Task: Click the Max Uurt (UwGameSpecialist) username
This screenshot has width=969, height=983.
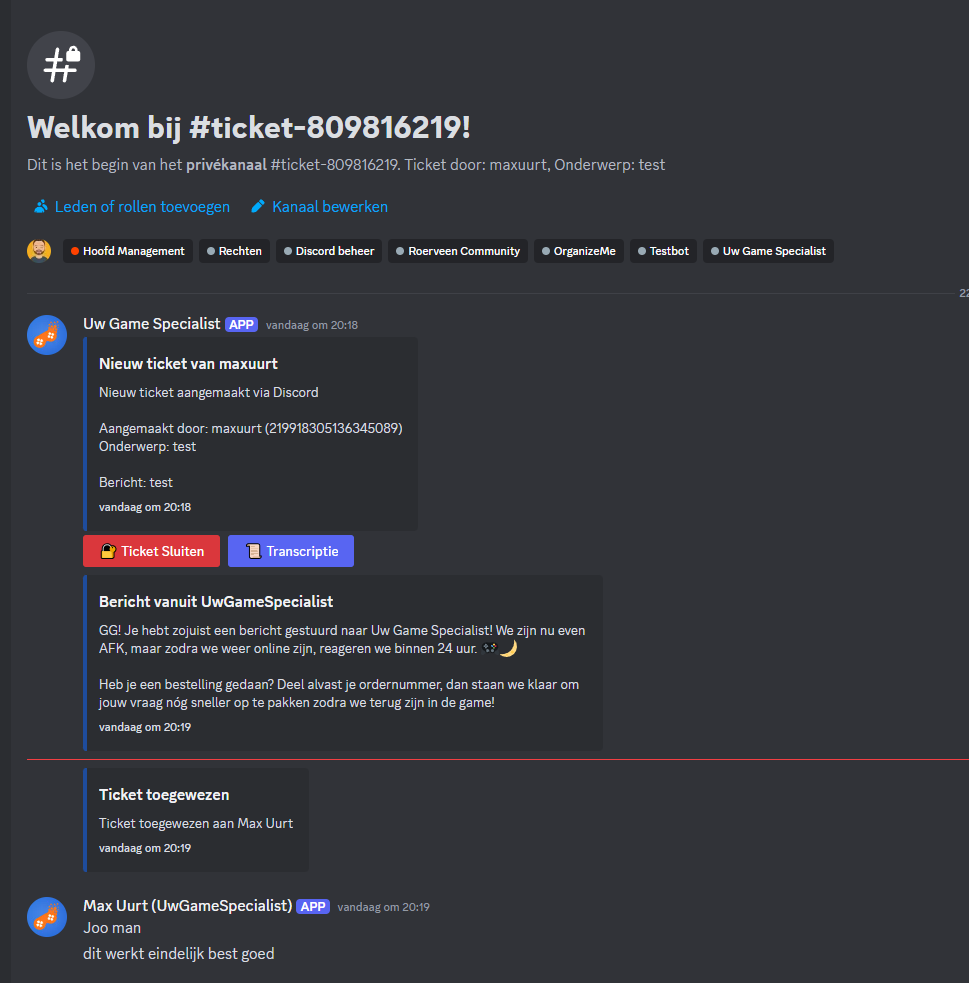Action: coord(188,906)
